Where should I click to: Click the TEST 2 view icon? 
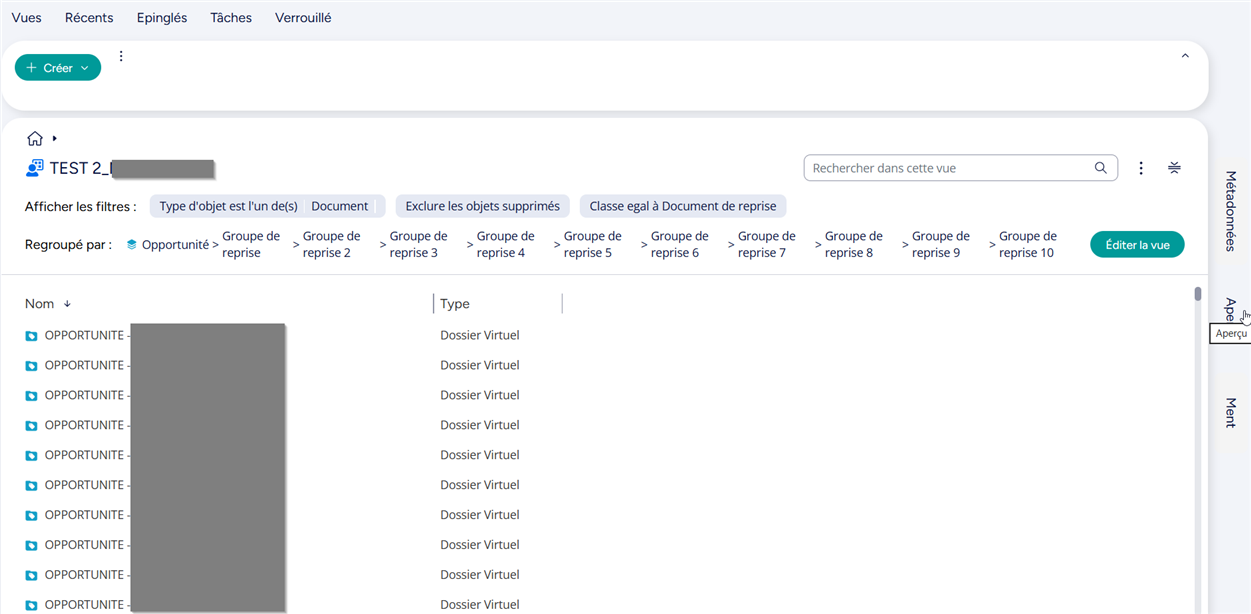35,168
